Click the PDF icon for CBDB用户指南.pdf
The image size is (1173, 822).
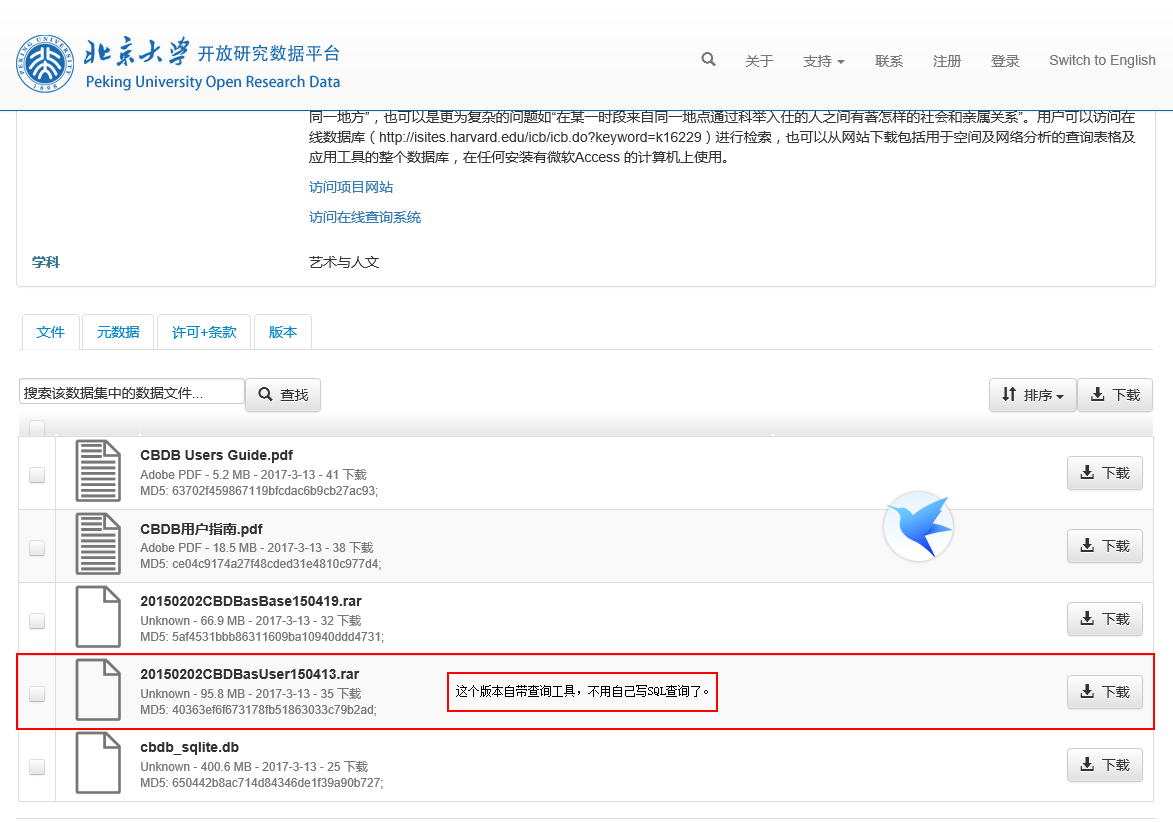tap(97, 544)
